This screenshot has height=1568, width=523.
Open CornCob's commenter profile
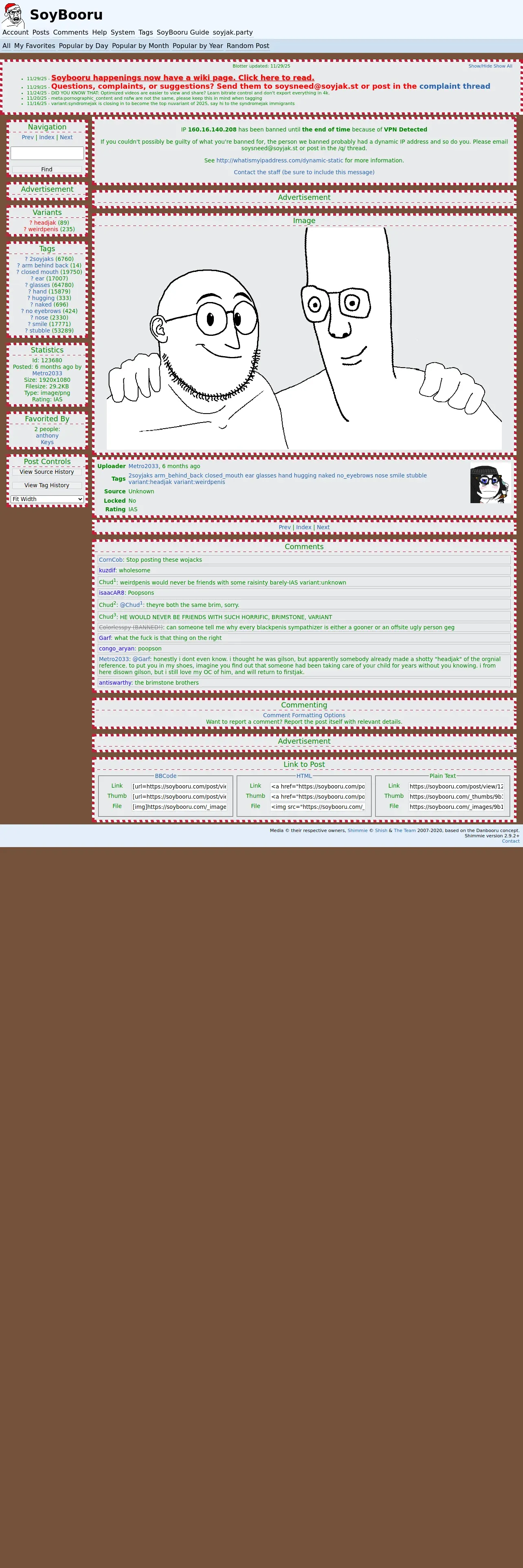coord(111,560)
